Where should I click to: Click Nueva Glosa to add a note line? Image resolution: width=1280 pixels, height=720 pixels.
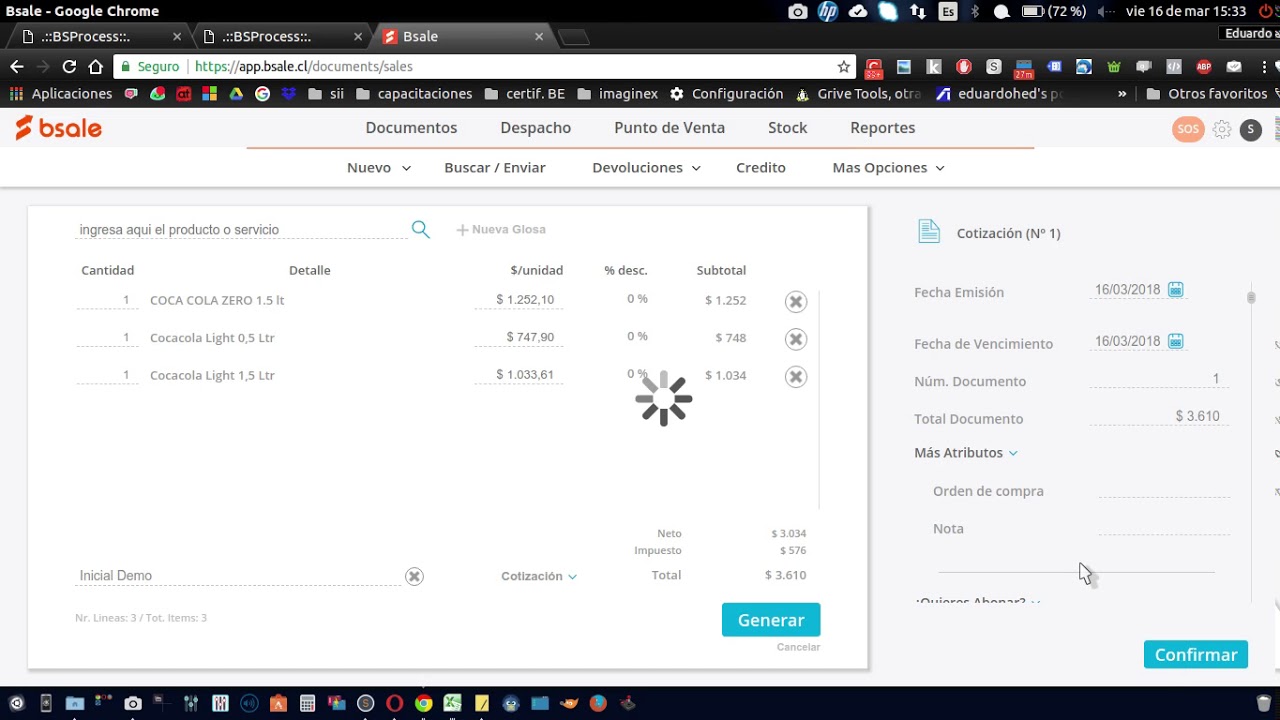pyautogui.click(x=501, y=230)
